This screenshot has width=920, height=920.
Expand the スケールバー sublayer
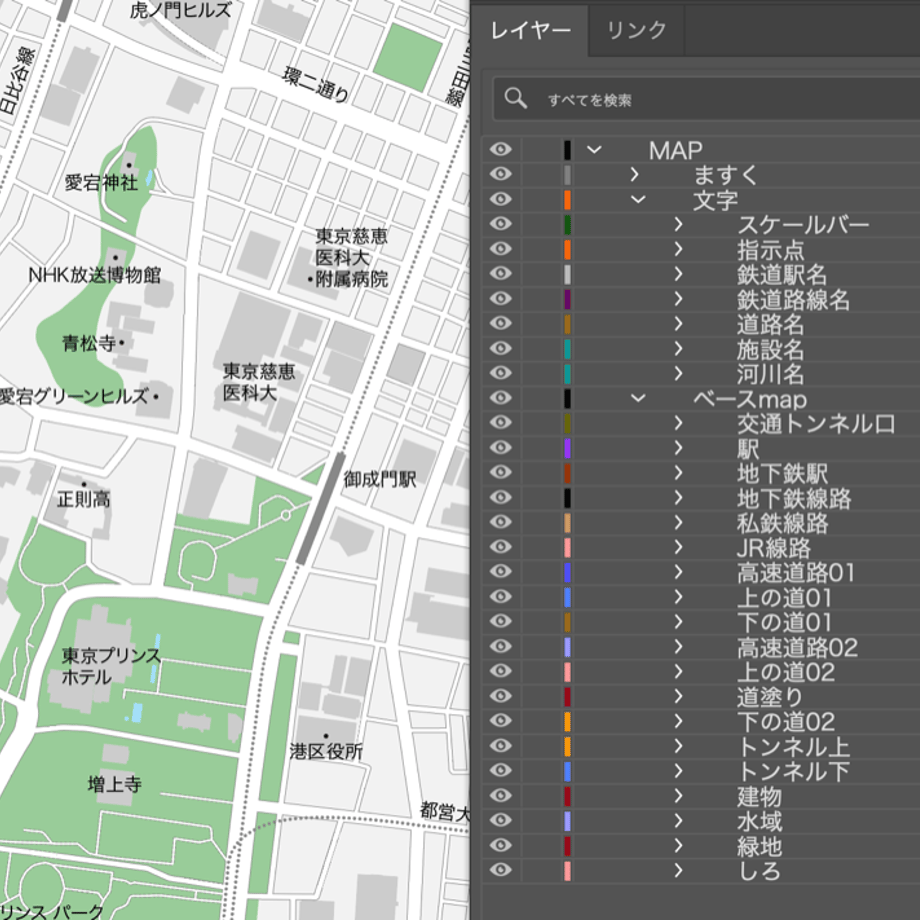[x=678, y=224]
